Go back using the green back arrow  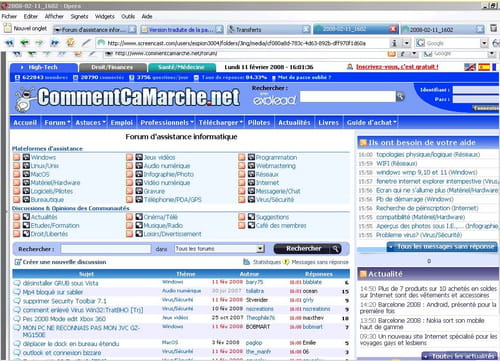point(24,43)
